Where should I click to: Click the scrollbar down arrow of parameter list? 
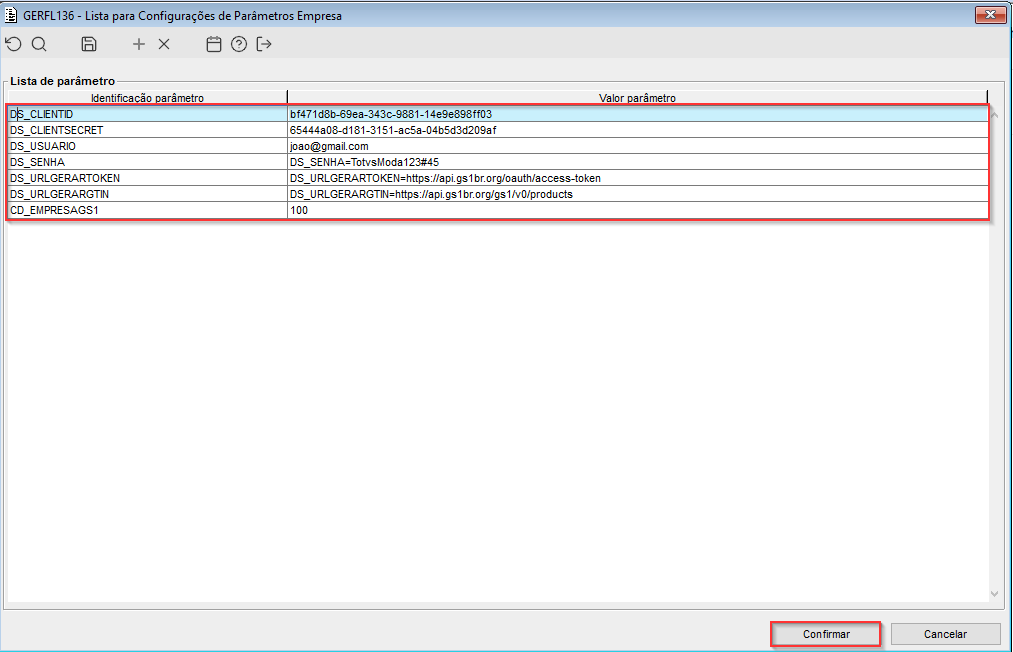[x=994, y=593]
